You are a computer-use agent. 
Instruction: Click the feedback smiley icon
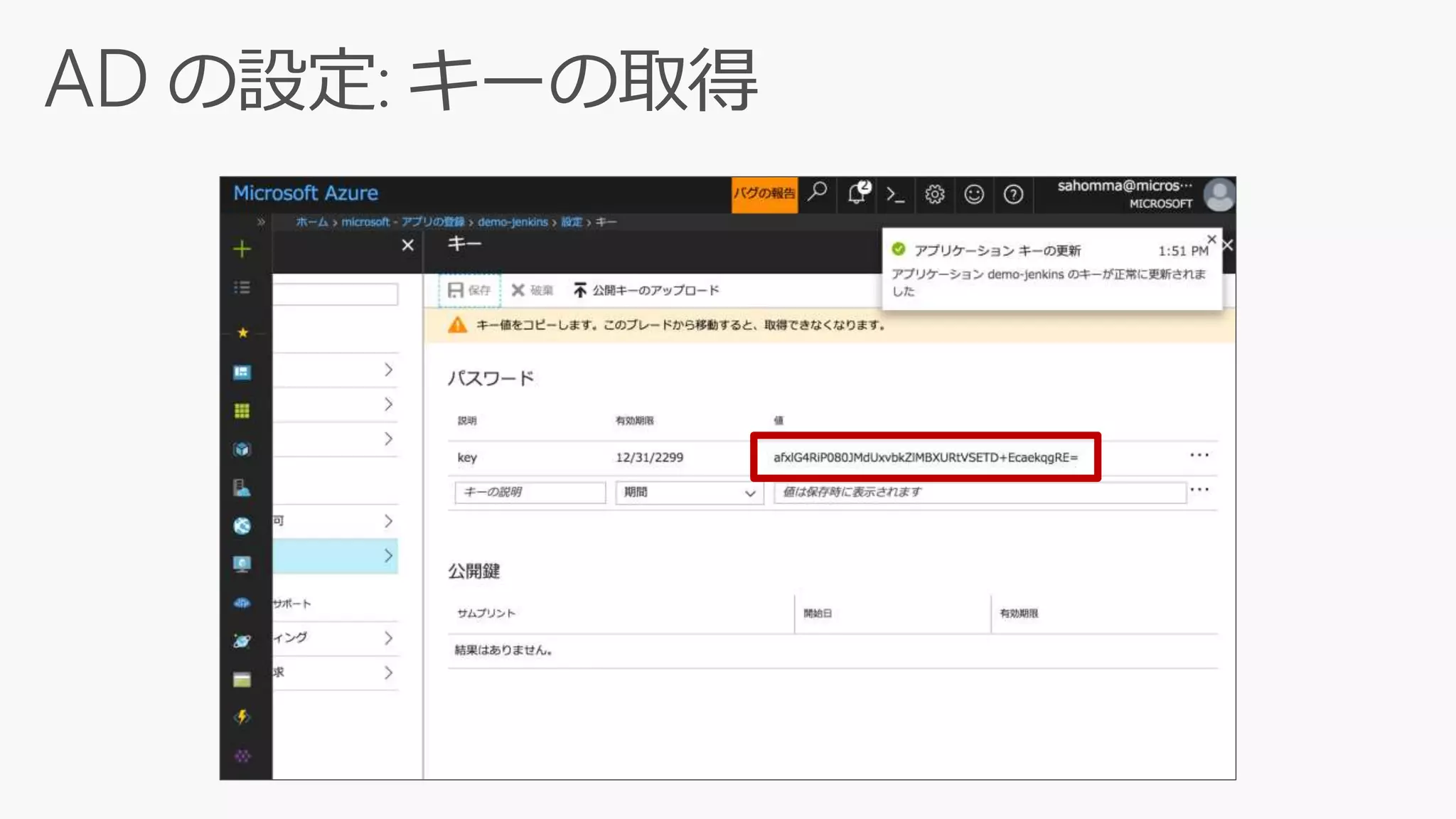pyautogui.click(x=973, y=194)
